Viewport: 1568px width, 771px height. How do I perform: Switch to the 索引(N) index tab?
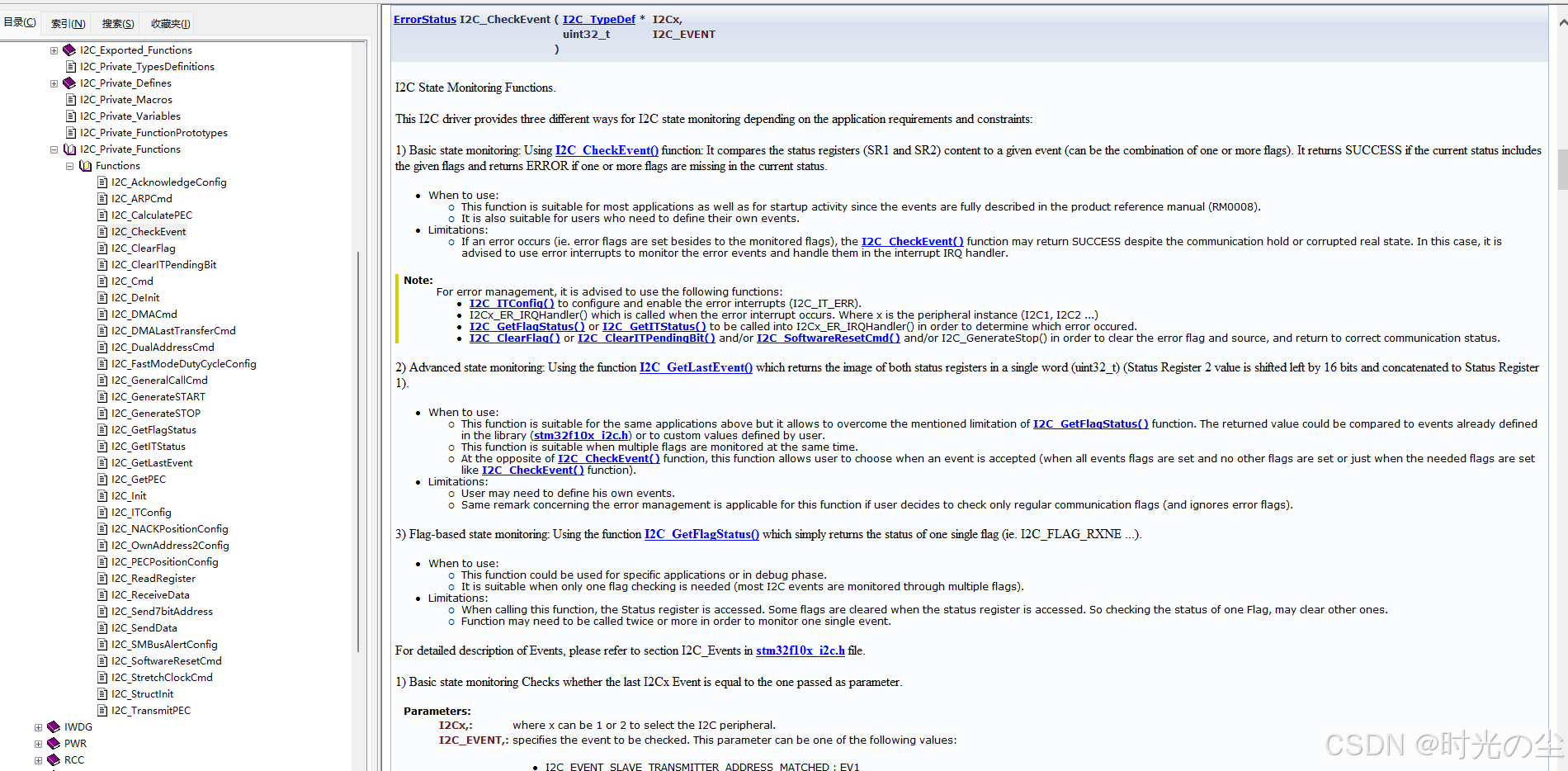pyautogui.click(x=68, y=23)
